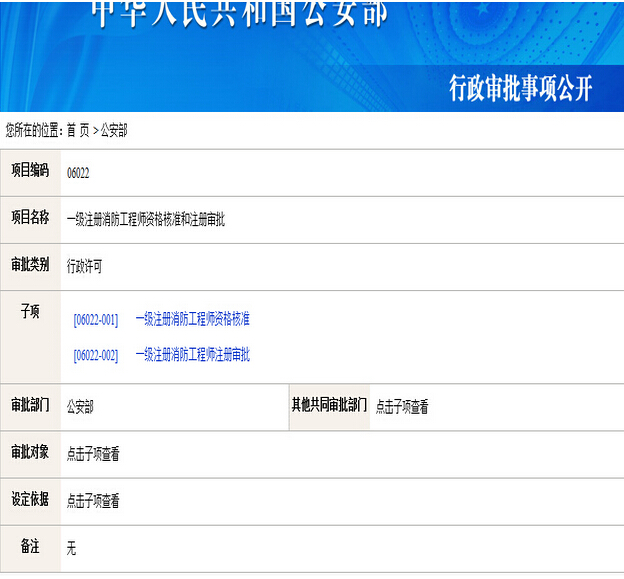This screenshot has width=624, height=579.
Task: Select the project code value 06022
Action: click(x=78, y=173)
